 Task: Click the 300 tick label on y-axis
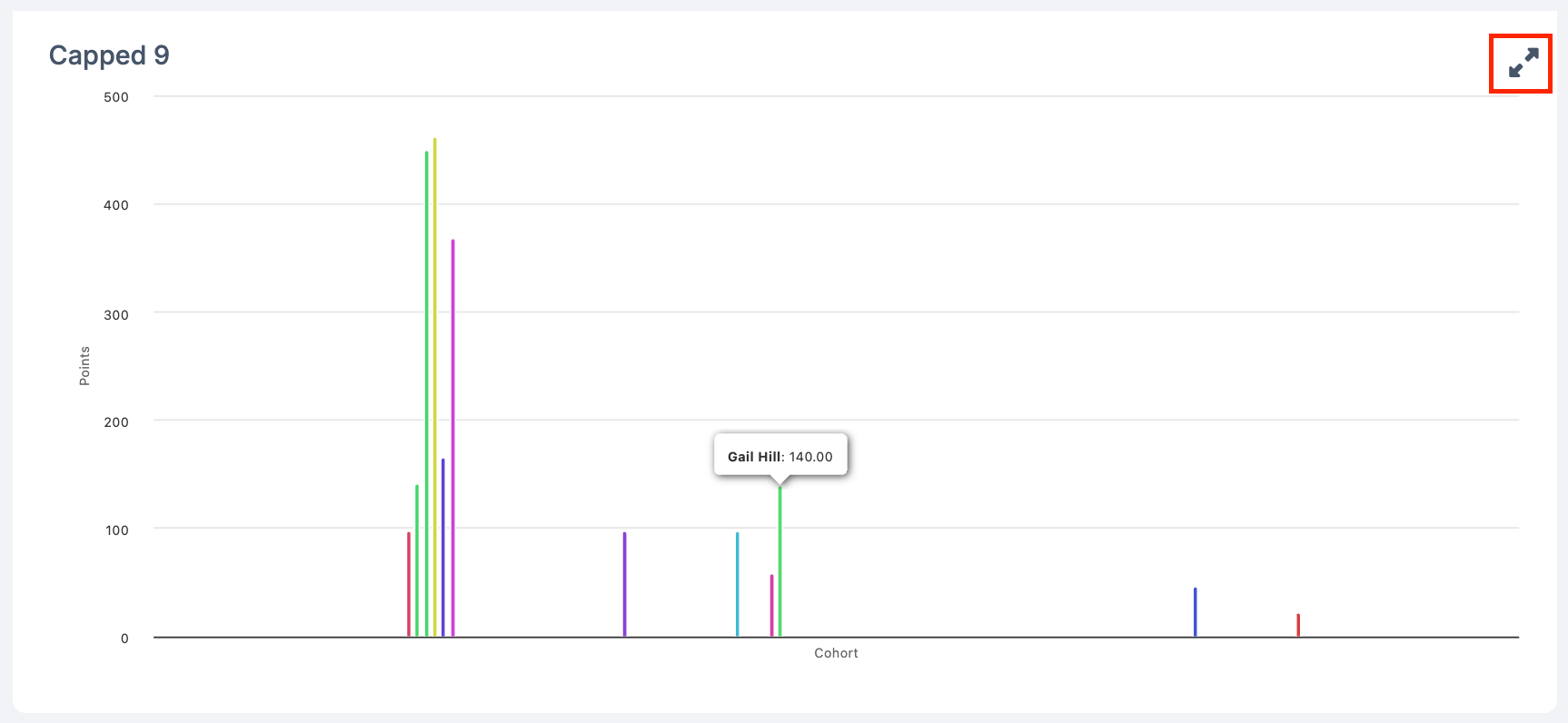[116, 314]
